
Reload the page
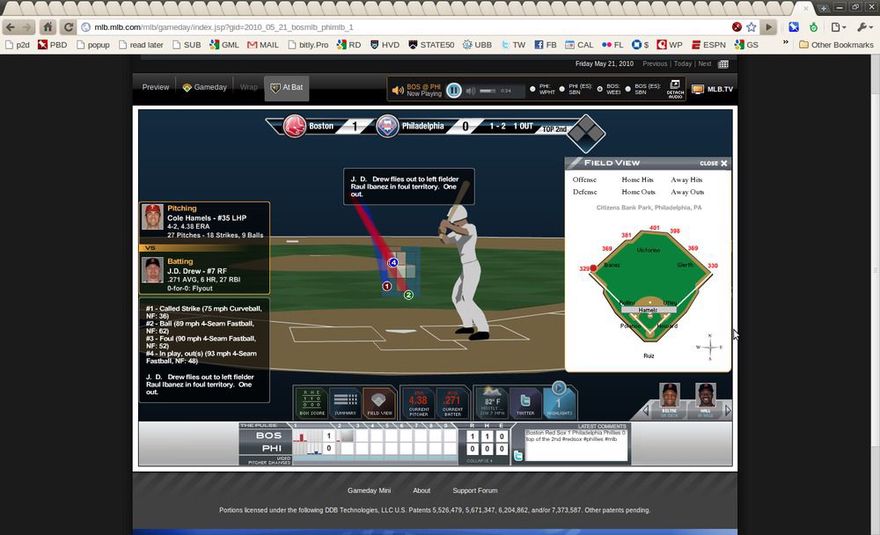pos(68,27)
